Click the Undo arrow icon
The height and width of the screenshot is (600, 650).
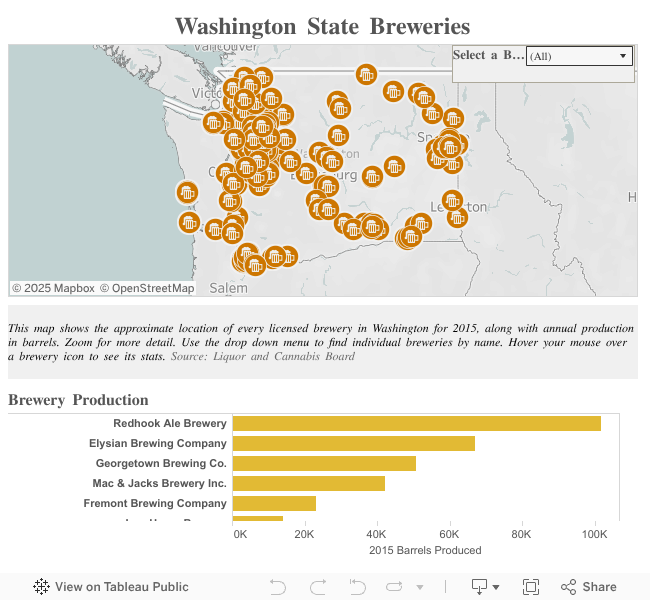coord(278,587)
